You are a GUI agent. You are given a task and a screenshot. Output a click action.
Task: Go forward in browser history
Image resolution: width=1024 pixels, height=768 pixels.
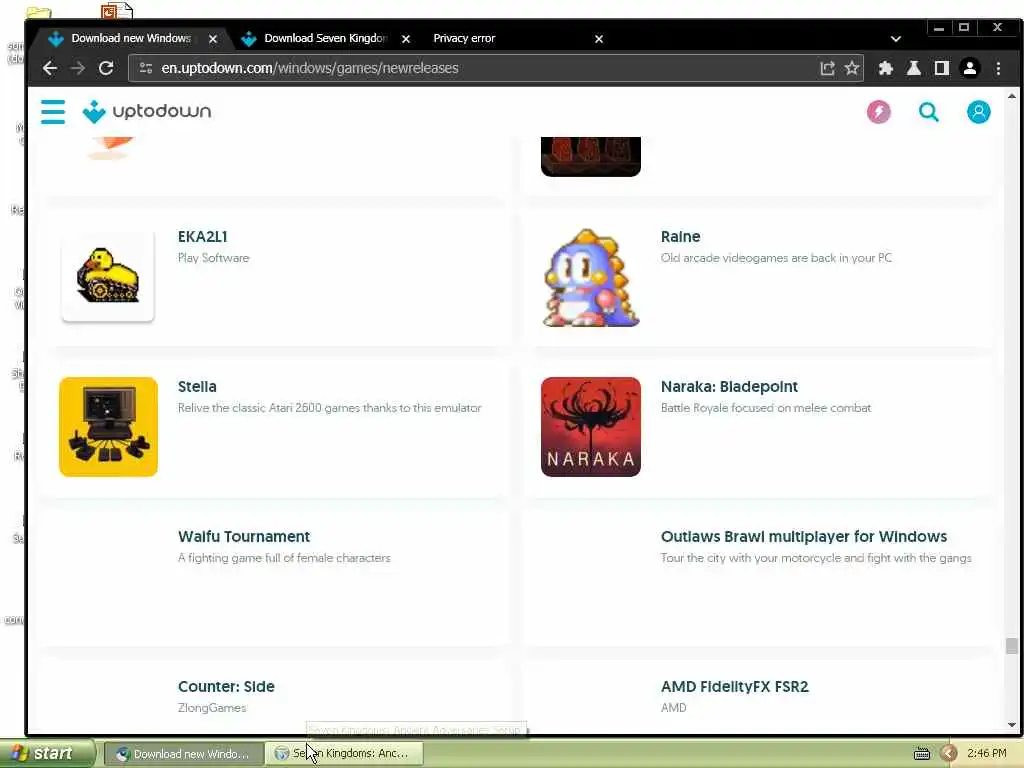pos(78,68)
